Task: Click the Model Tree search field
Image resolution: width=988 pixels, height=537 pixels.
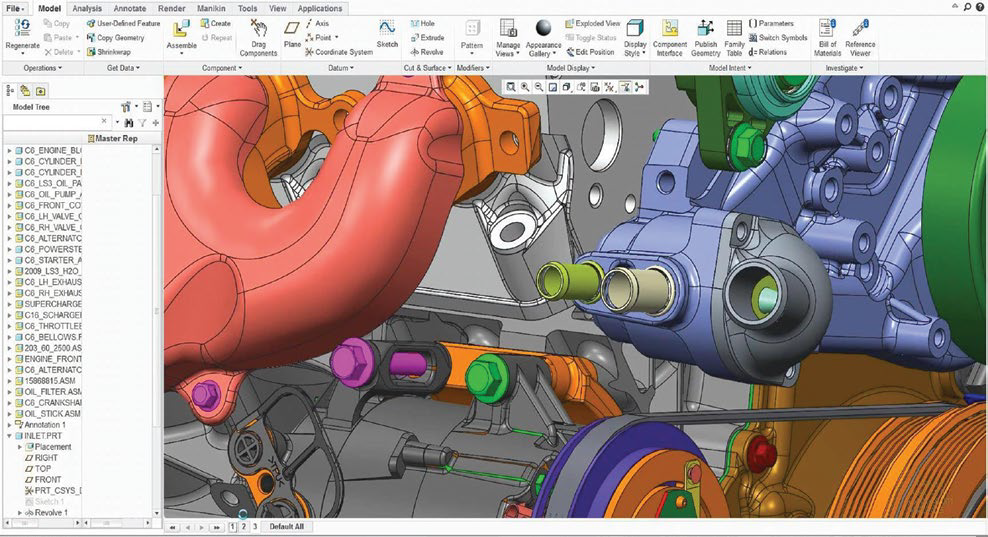Action: click(x=56, y=122)
